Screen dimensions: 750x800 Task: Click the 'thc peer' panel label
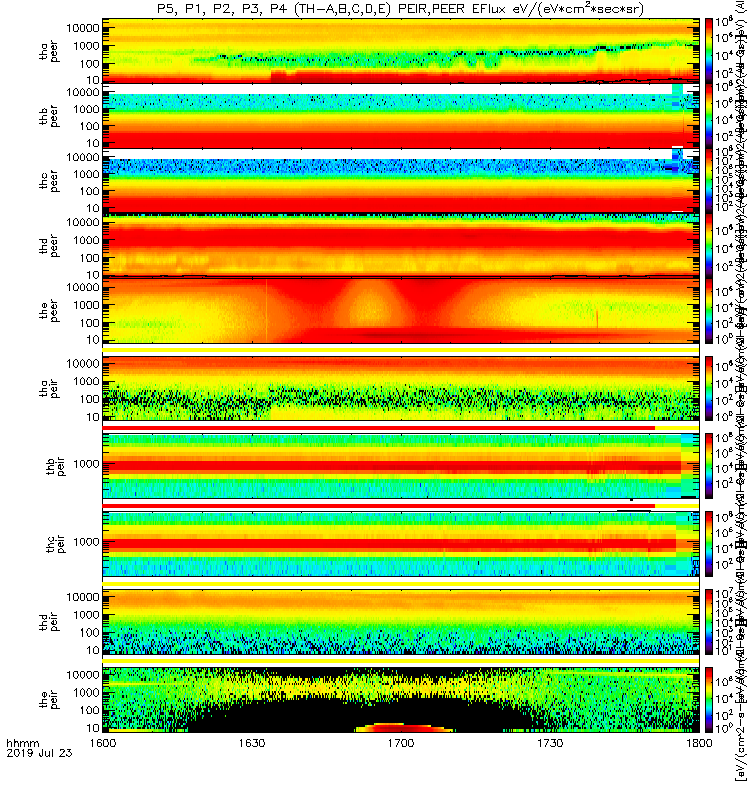(x=49, y=181)
